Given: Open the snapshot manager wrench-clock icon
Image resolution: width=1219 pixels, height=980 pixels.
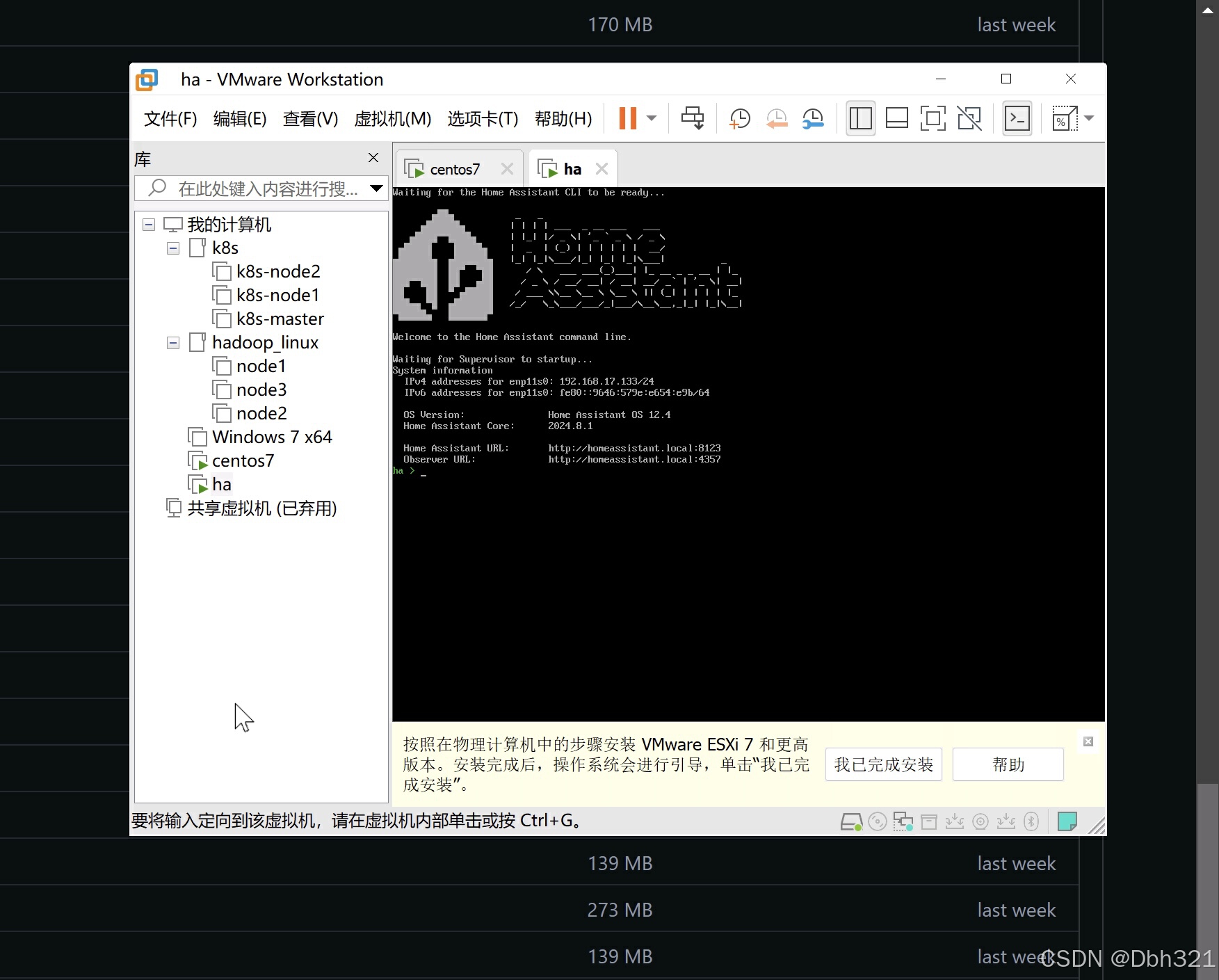Looking at the screenshot, I should (812, 118).
